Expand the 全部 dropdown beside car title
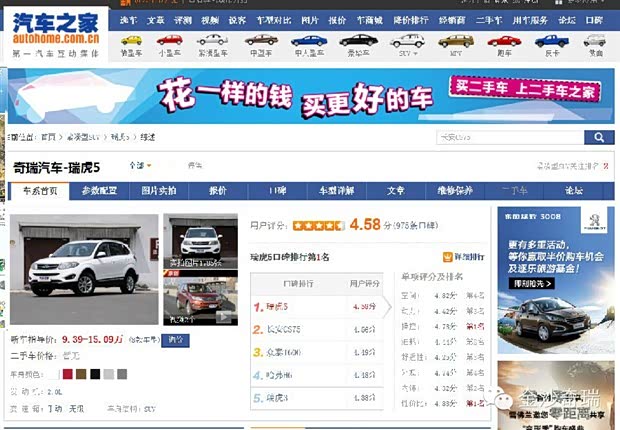The width and height of the screenshot is (620, 430). click(x=141, y=165)
